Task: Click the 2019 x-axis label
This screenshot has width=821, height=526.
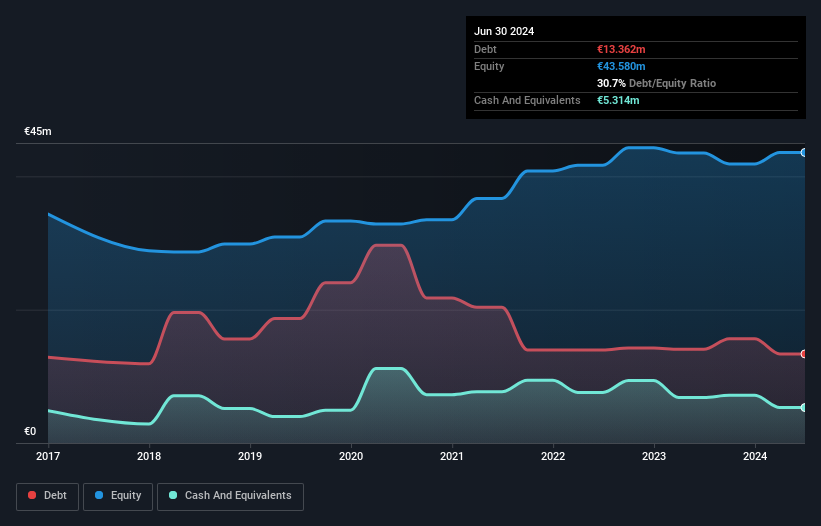Action: pos(250,456)
